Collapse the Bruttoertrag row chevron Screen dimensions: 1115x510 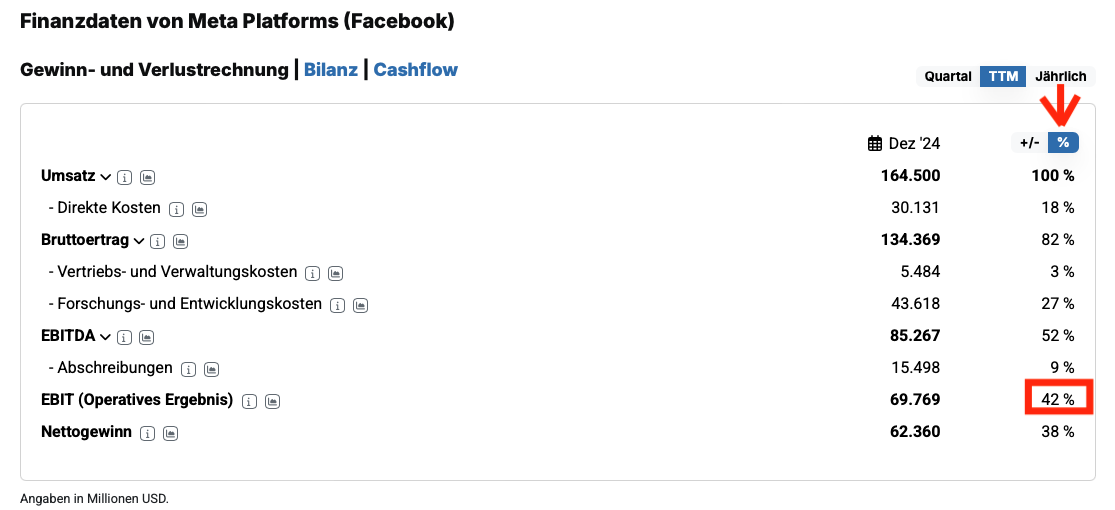click(138, 241)
